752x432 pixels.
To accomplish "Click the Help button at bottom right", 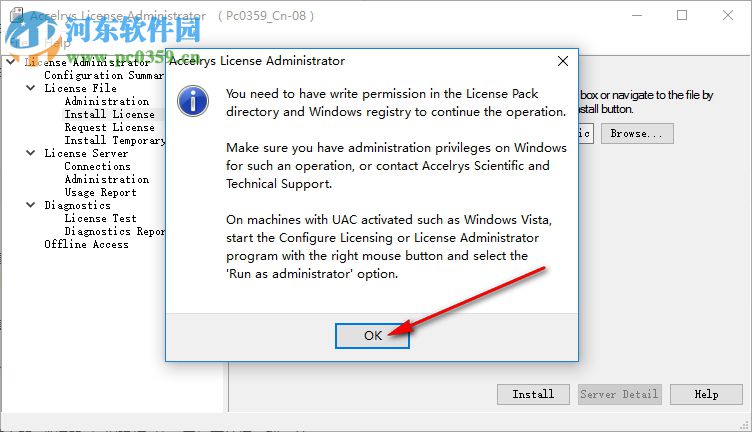I will [x=706, y=394].
